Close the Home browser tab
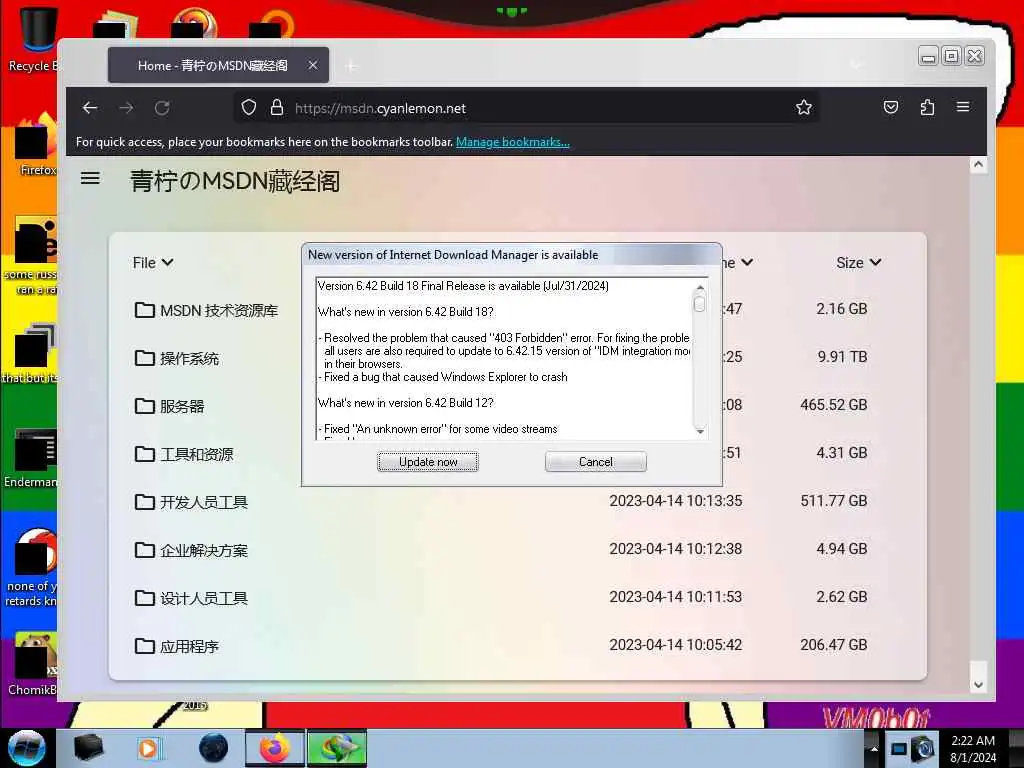1024x768 pixels. coord(313,65)
